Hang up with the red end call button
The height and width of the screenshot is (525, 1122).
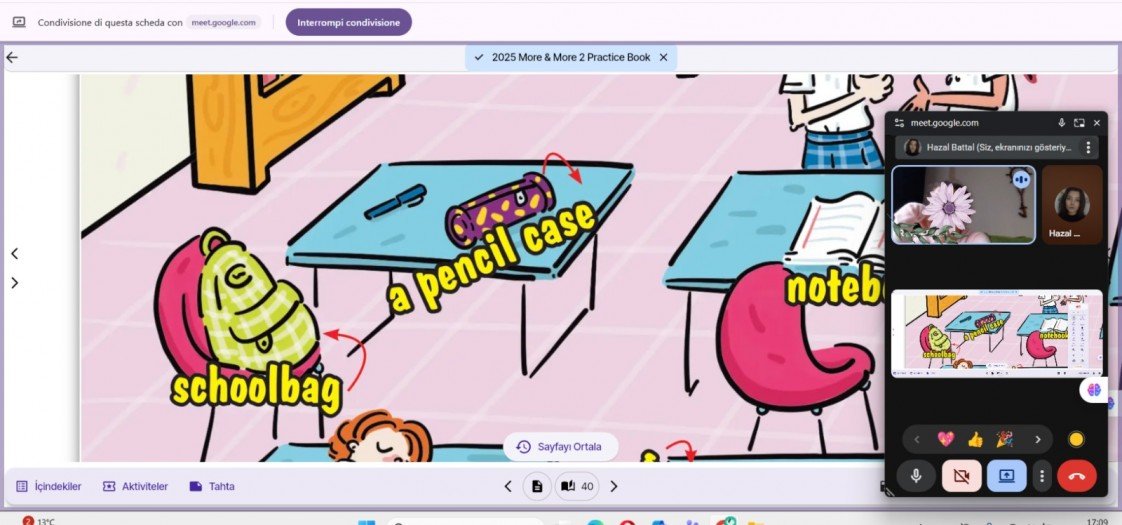click(x=1076, y=476)
